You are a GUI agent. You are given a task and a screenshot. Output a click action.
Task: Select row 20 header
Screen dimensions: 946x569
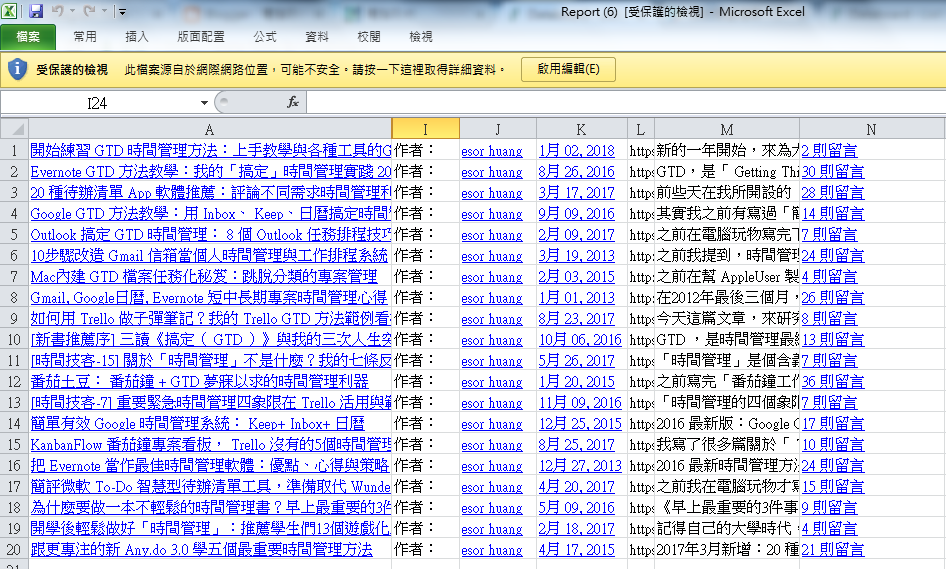(x=14, y=550)
